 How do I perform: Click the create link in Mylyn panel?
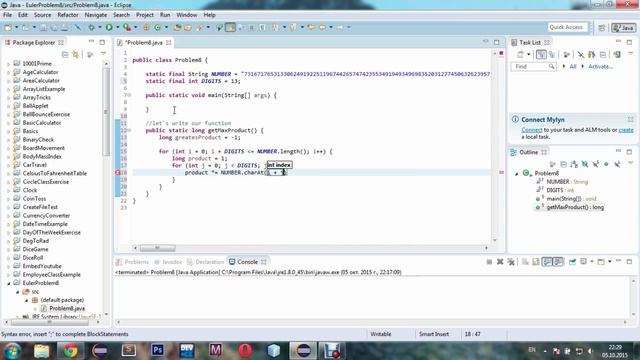[x=626, y=130]
